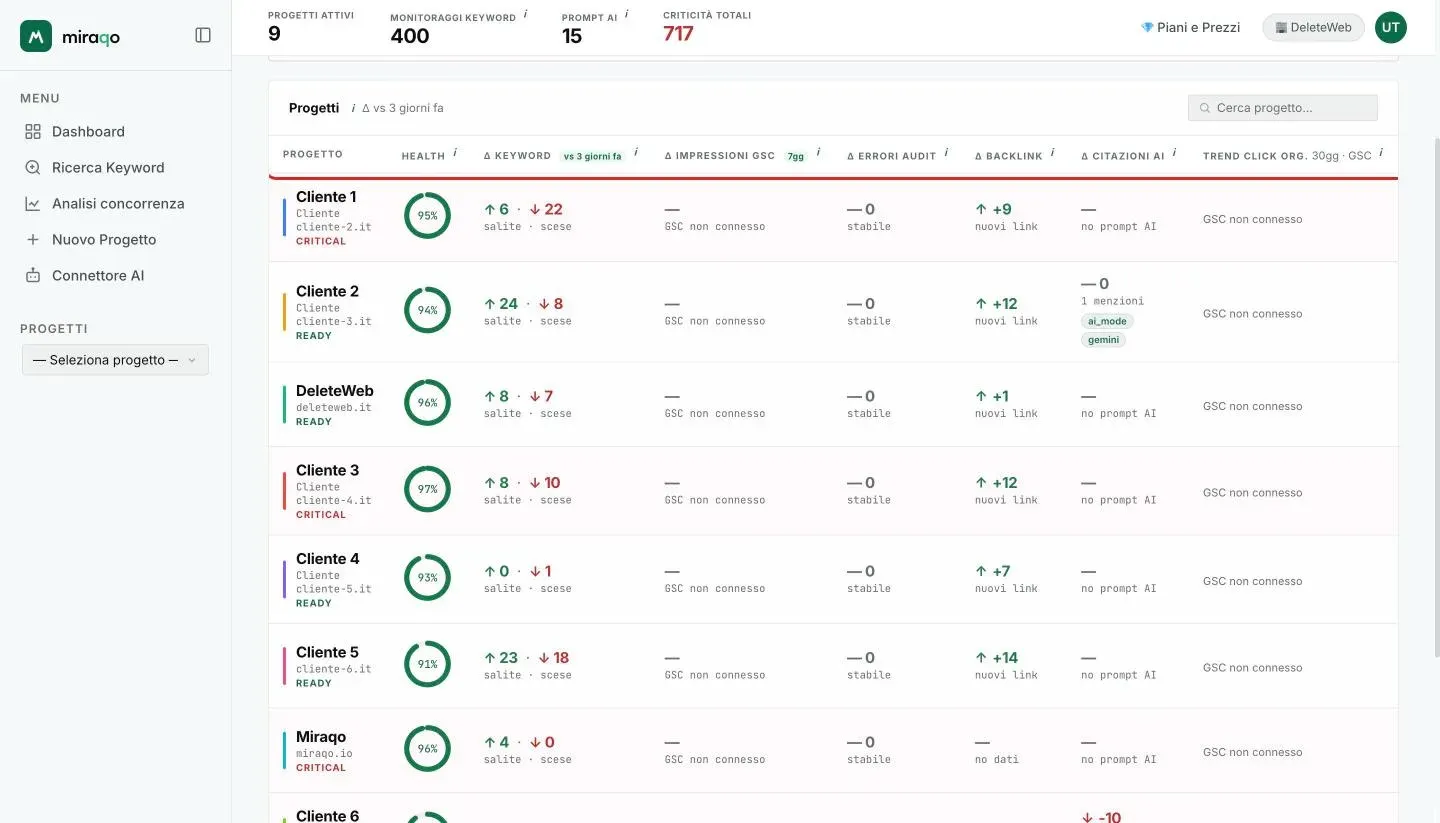
Task: Click the info icon on the Δ Keyword column
Action: (x=636, y=153)
